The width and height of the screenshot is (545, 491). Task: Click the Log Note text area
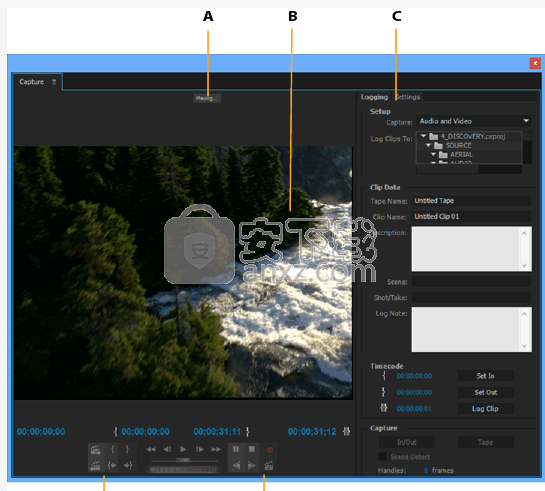[x=466, y=329]
